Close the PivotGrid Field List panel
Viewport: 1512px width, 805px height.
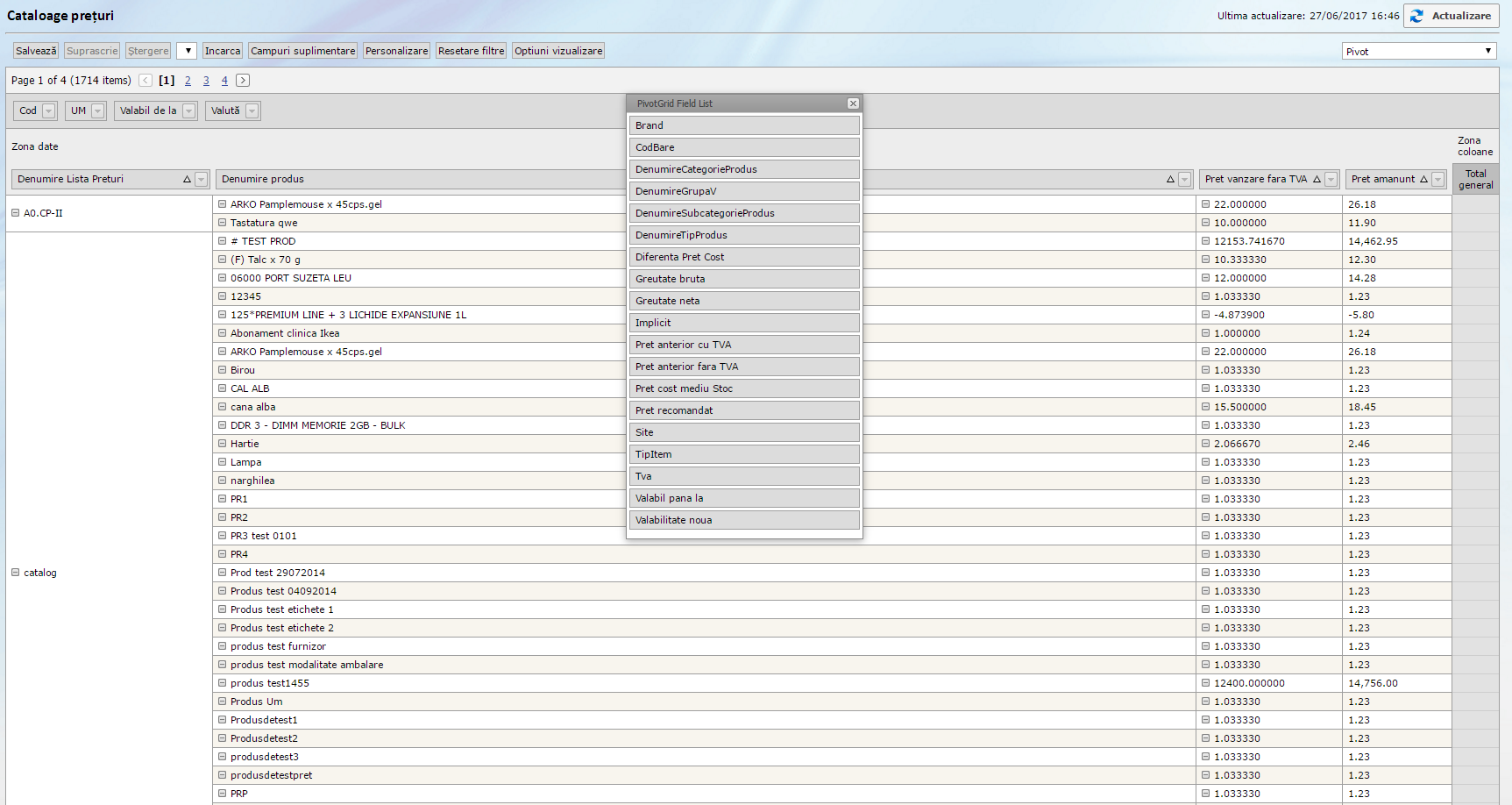[x=853, y=103]
